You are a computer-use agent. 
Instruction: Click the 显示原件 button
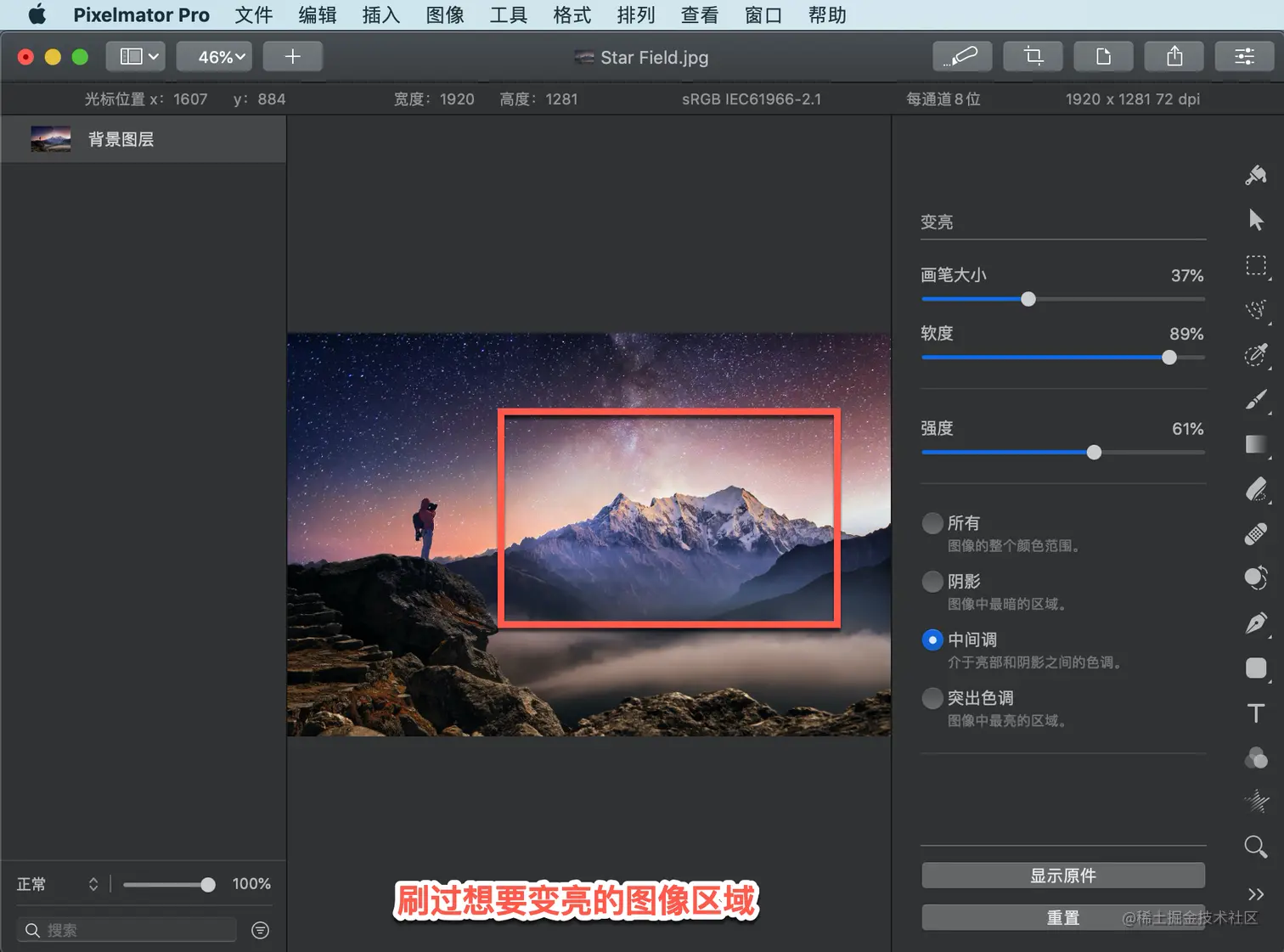tap(1063, 876)
